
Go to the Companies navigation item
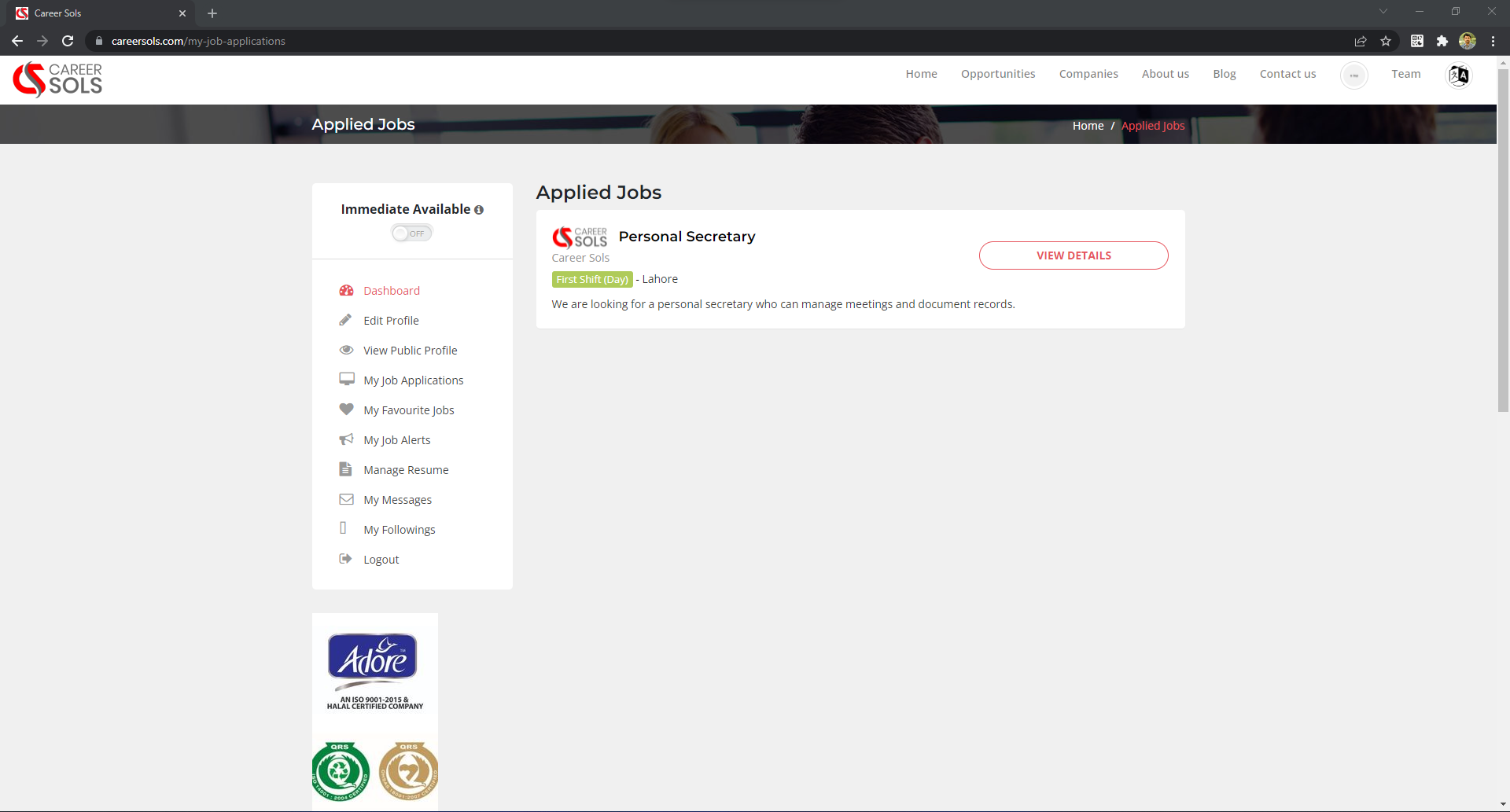(x=1088, y=74)
